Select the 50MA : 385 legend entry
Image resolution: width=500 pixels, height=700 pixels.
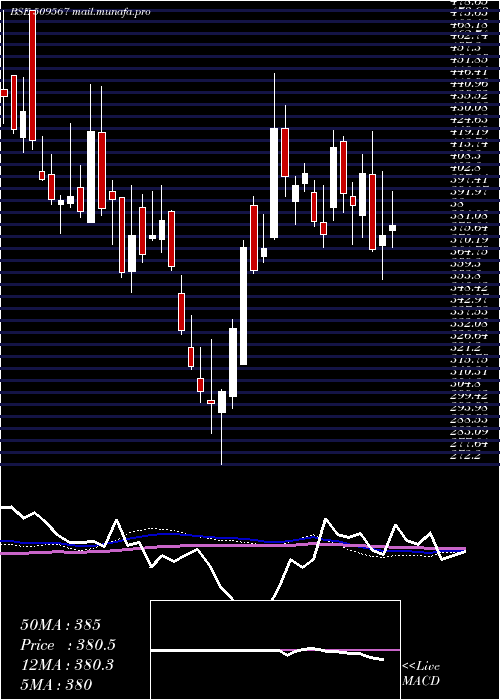point(61,625)
